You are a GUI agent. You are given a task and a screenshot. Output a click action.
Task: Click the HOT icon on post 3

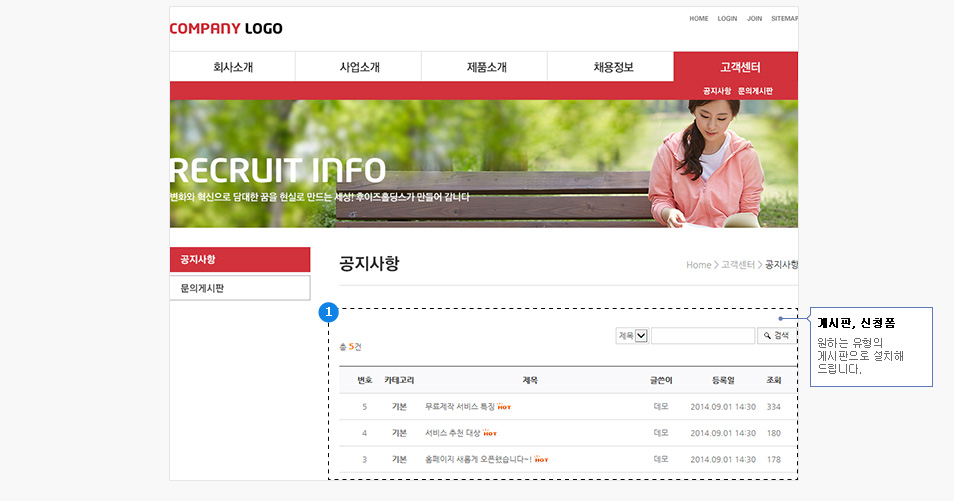[541, 459]
